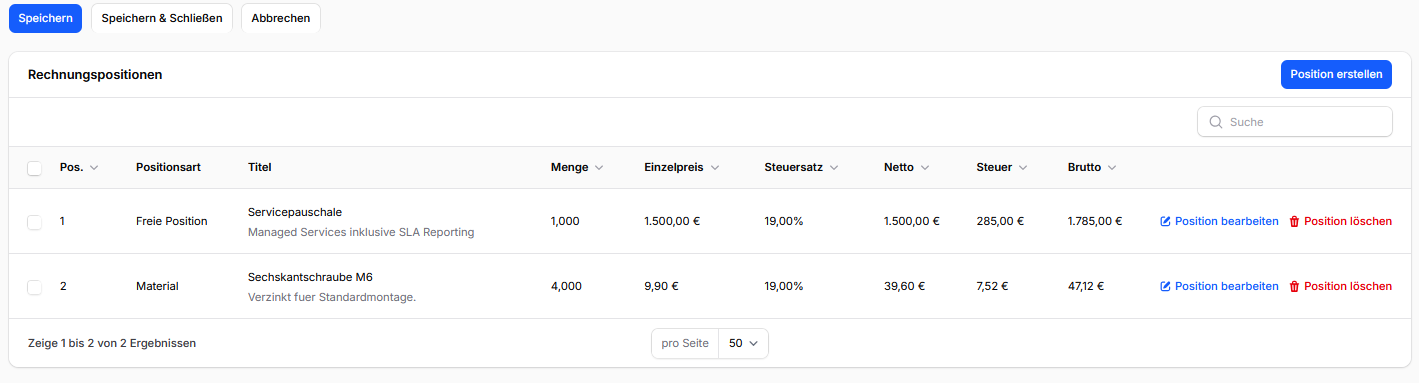
Task: Check the box for row Servicepauschale
Action: [x=35, y=222]
